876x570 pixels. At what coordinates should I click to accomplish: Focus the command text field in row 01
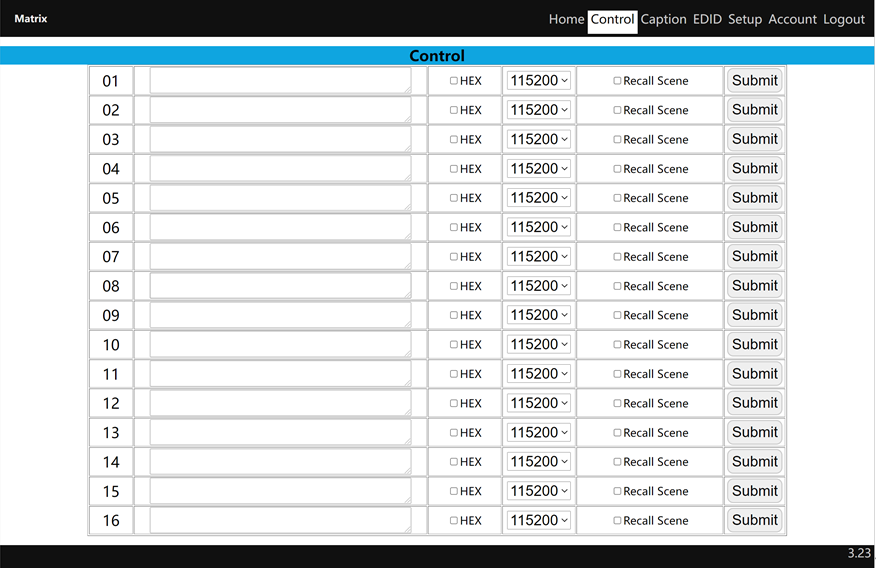tap(280, 81)
